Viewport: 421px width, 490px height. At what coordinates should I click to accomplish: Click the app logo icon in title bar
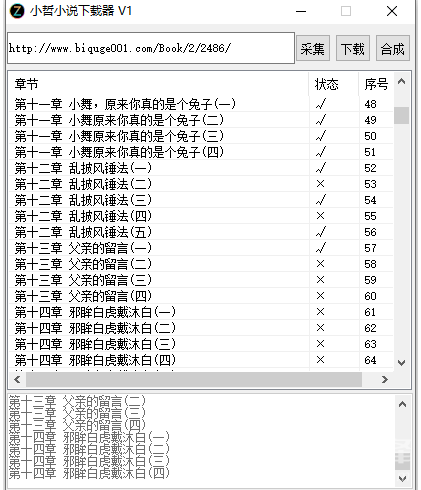(x=17, y=11)
